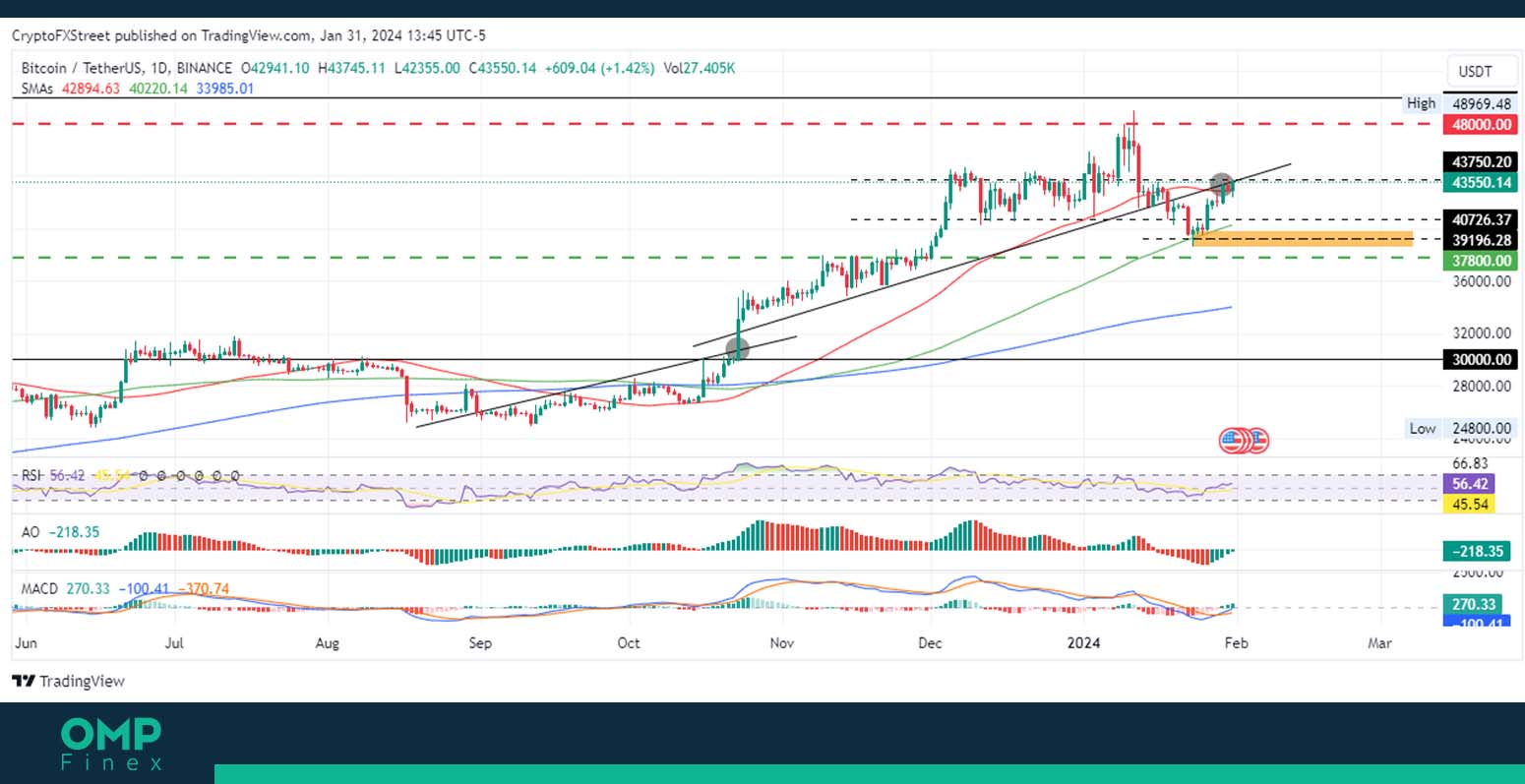Screen dimensions: 1525x784
Task: Click the Jun label on the time axis
Action: [x=27, y=643]
